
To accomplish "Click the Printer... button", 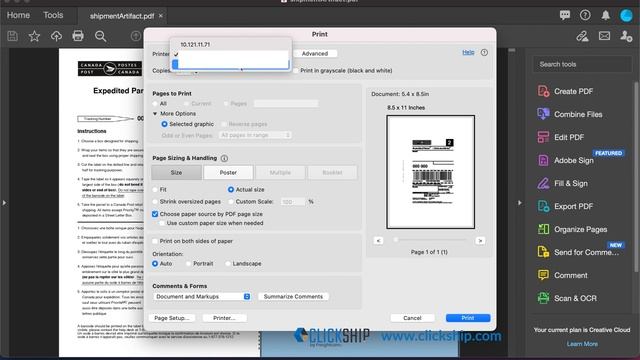I will tap(224, 318).
